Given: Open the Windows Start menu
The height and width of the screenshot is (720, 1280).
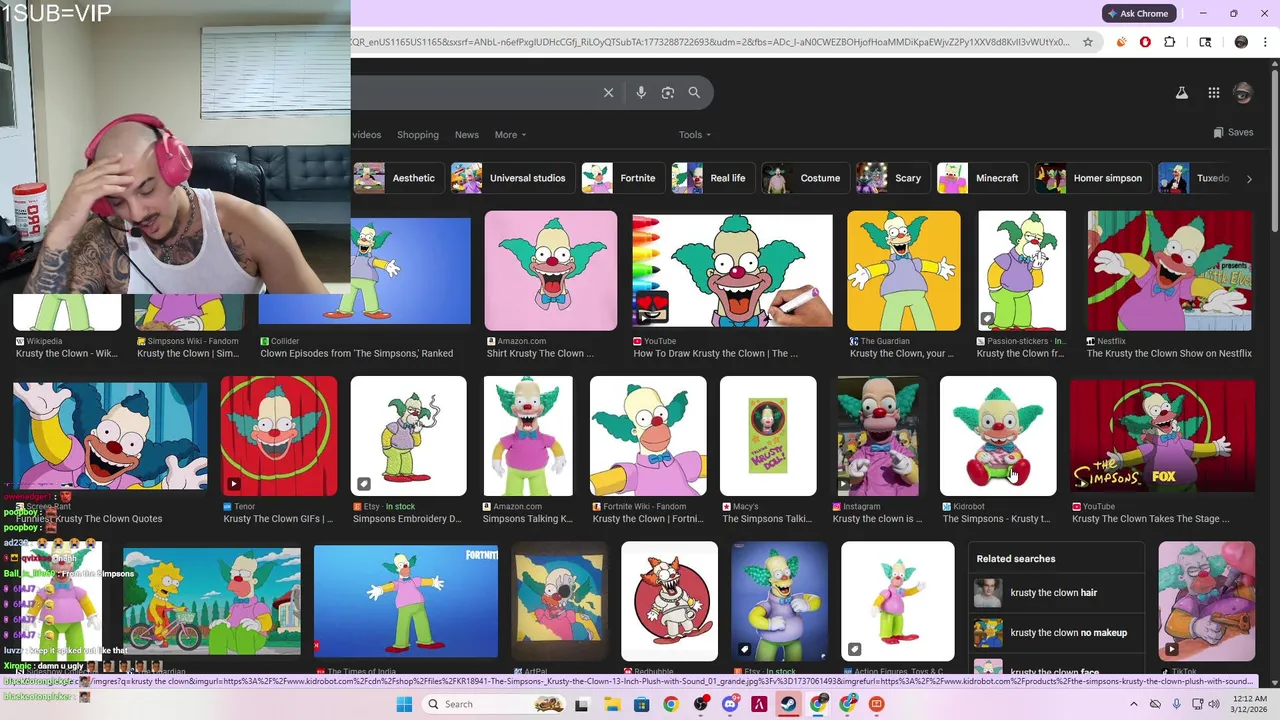Looking at the screenshot, I should 404,704.
